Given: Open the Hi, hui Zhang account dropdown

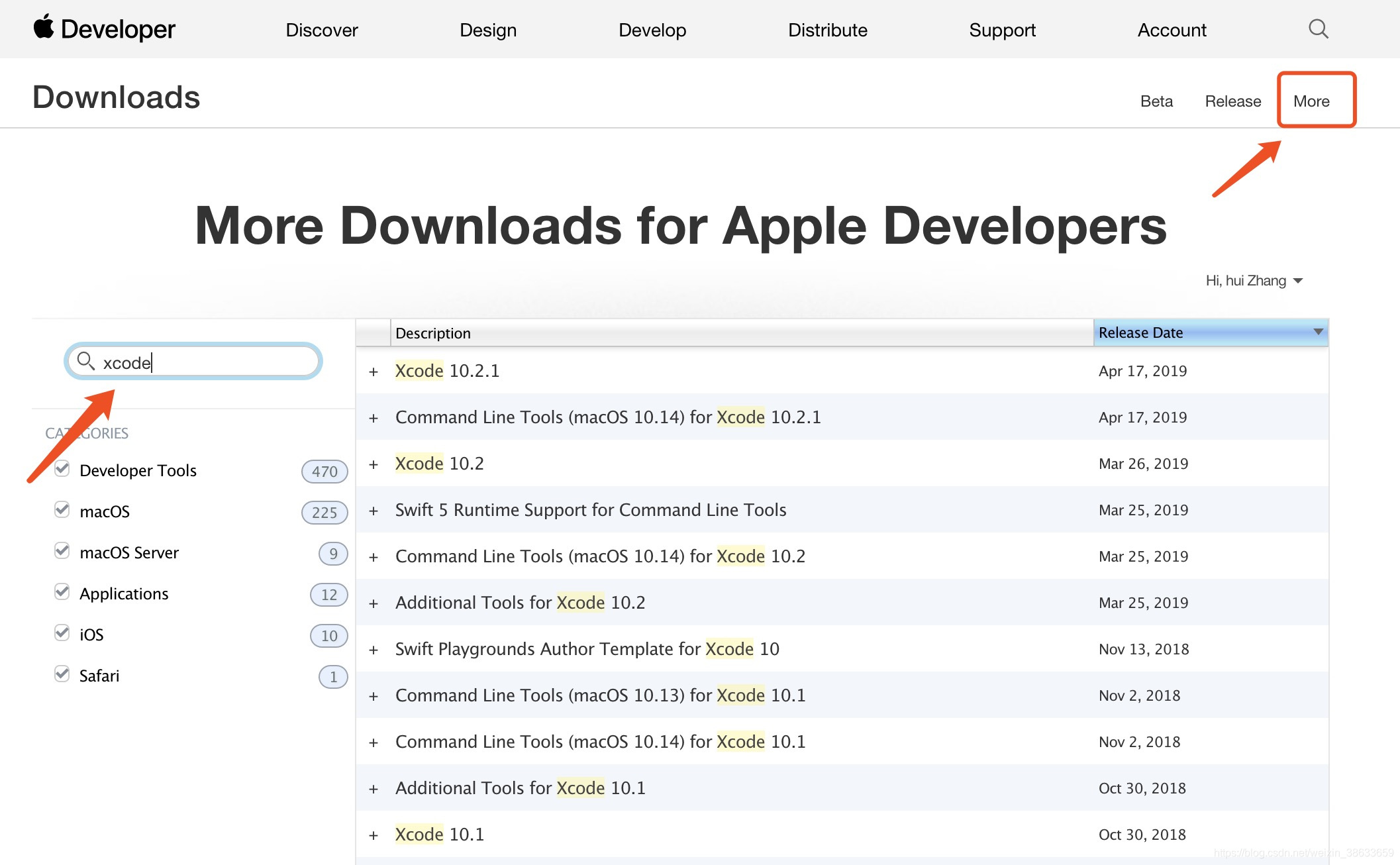Looking at the screenshot, I should tap(1254, 281).
